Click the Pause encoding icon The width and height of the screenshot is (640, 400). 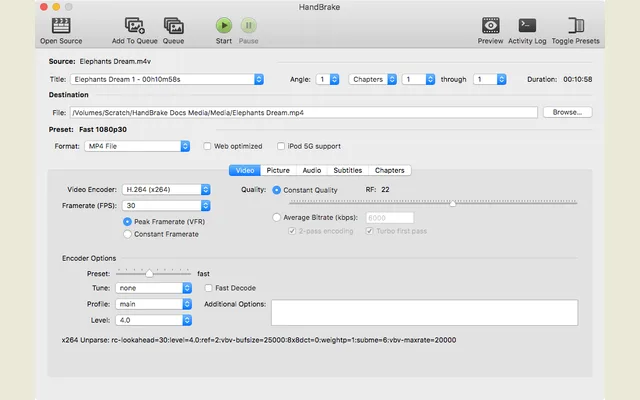[249, 25]
